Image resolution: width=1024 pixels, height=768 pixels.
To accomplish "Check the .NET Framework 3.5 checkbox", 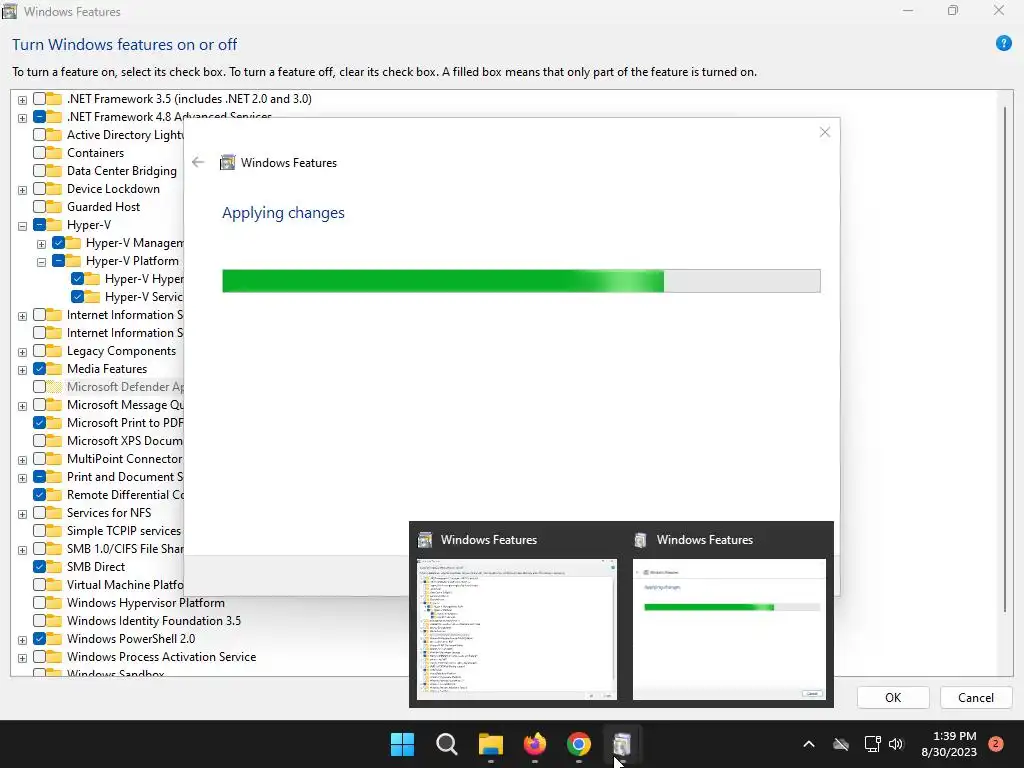I will pos(39,99).
